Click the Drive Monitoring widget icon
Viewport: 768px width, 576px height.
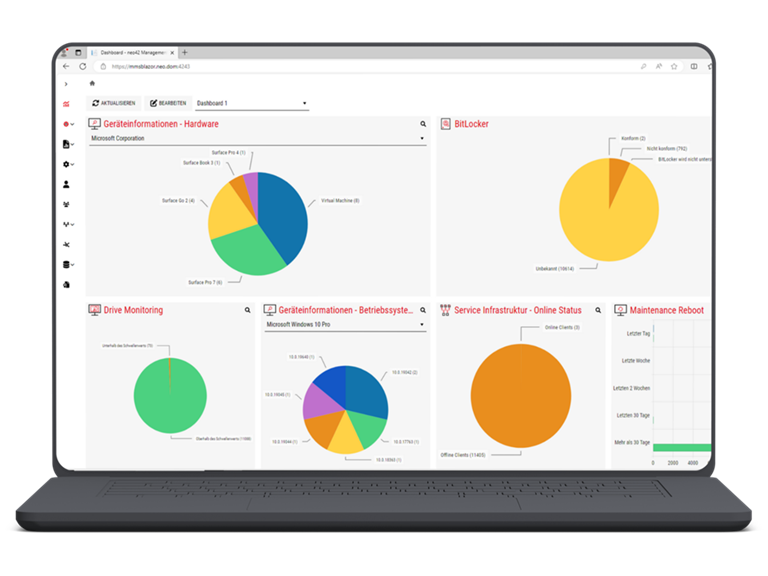[x=95, y=310]
